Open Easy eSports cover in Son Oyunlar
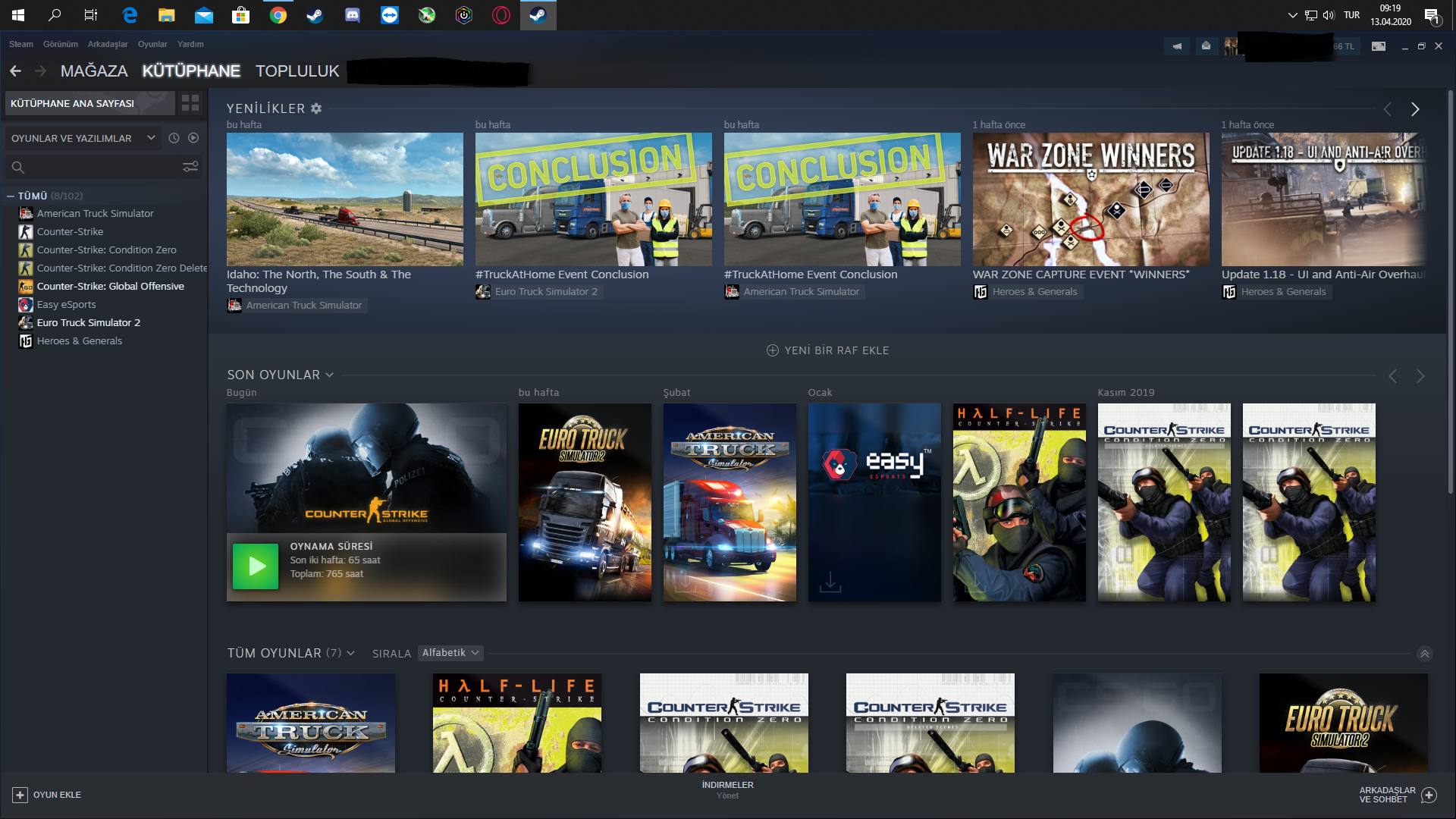 874,503
